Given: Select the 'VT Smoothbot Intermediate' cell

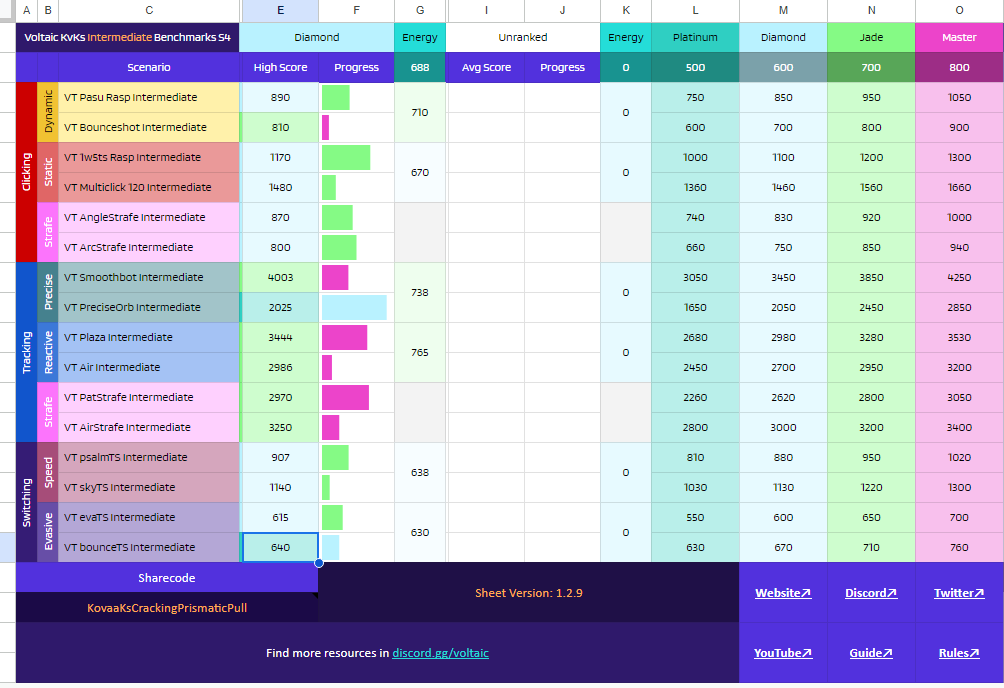Looking at the screenshot, I should pos(149,277).
